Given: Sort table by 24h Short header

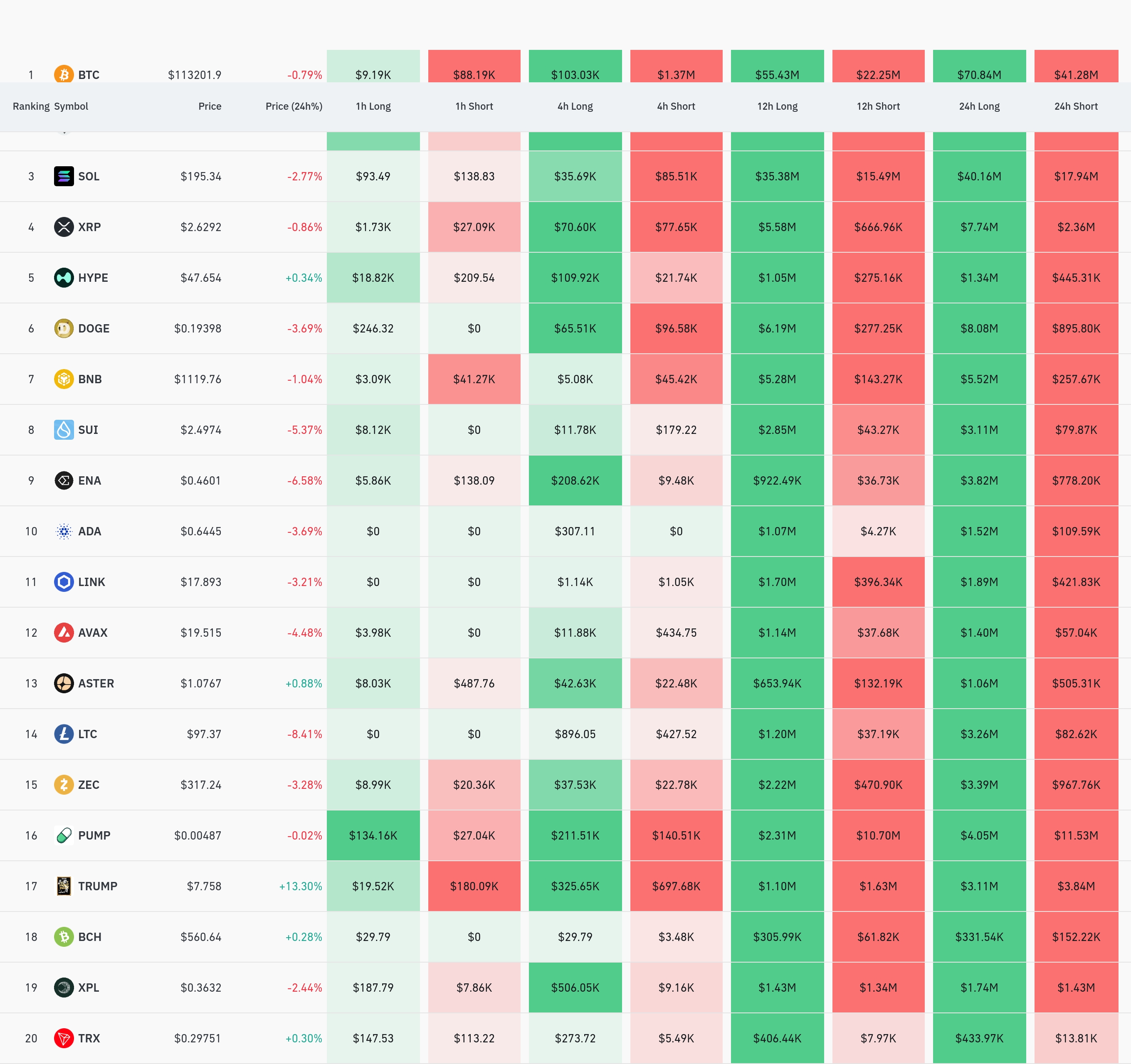Looking at the screenshot, I should (x=1075, y=106).
